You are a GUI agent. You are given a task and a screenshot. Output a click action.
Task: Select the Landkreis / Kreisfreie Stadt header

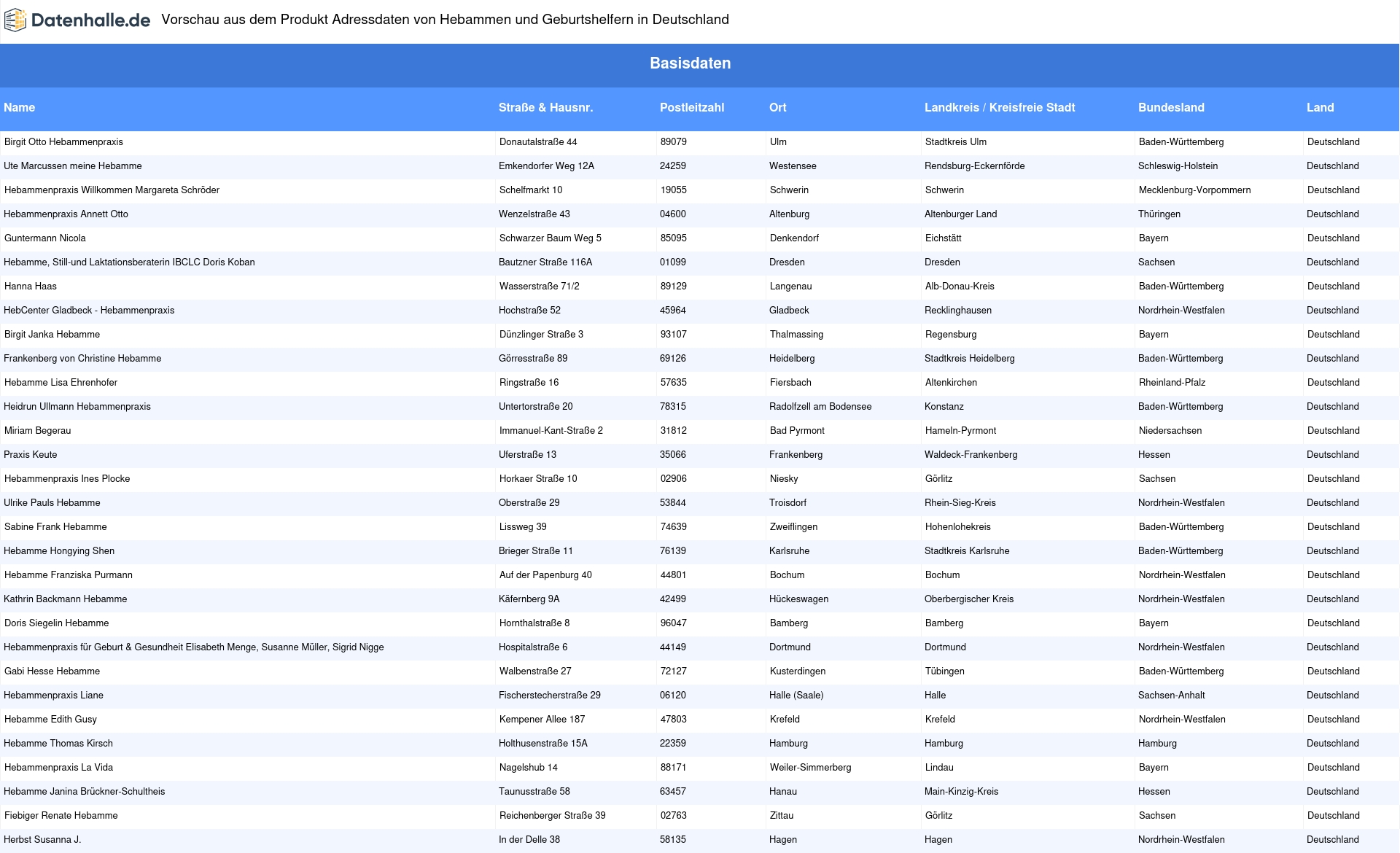(x=1000, y=108)
